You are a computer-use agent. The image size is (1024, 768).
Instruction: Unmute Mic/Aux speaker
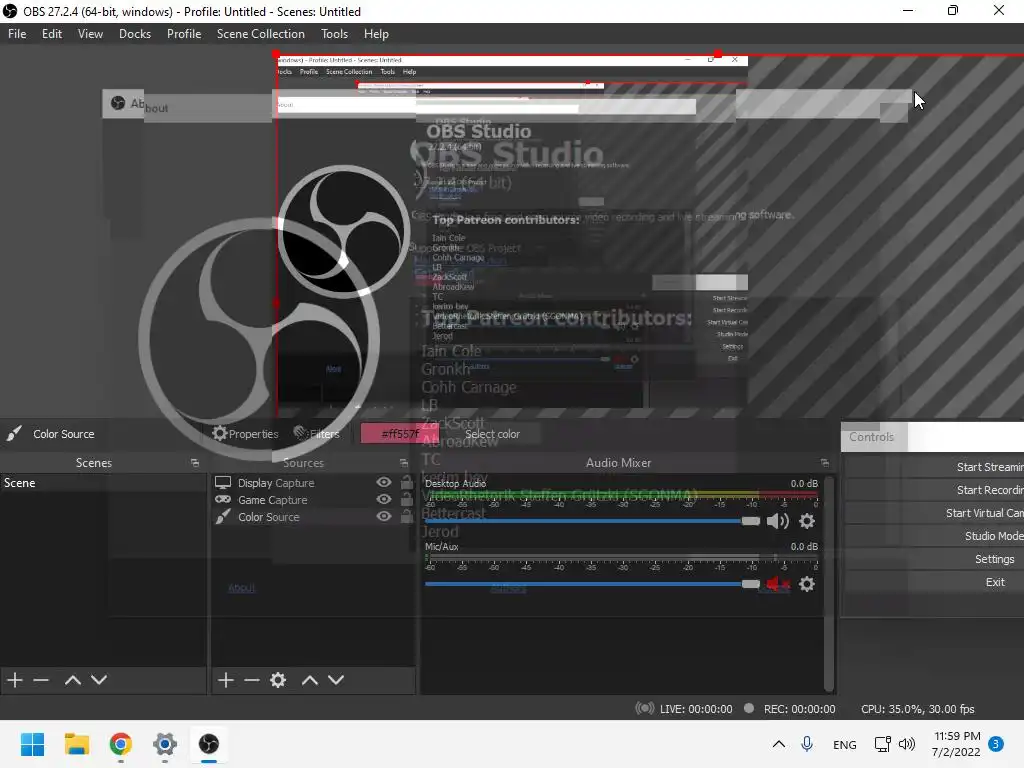(x=777, y=584)
